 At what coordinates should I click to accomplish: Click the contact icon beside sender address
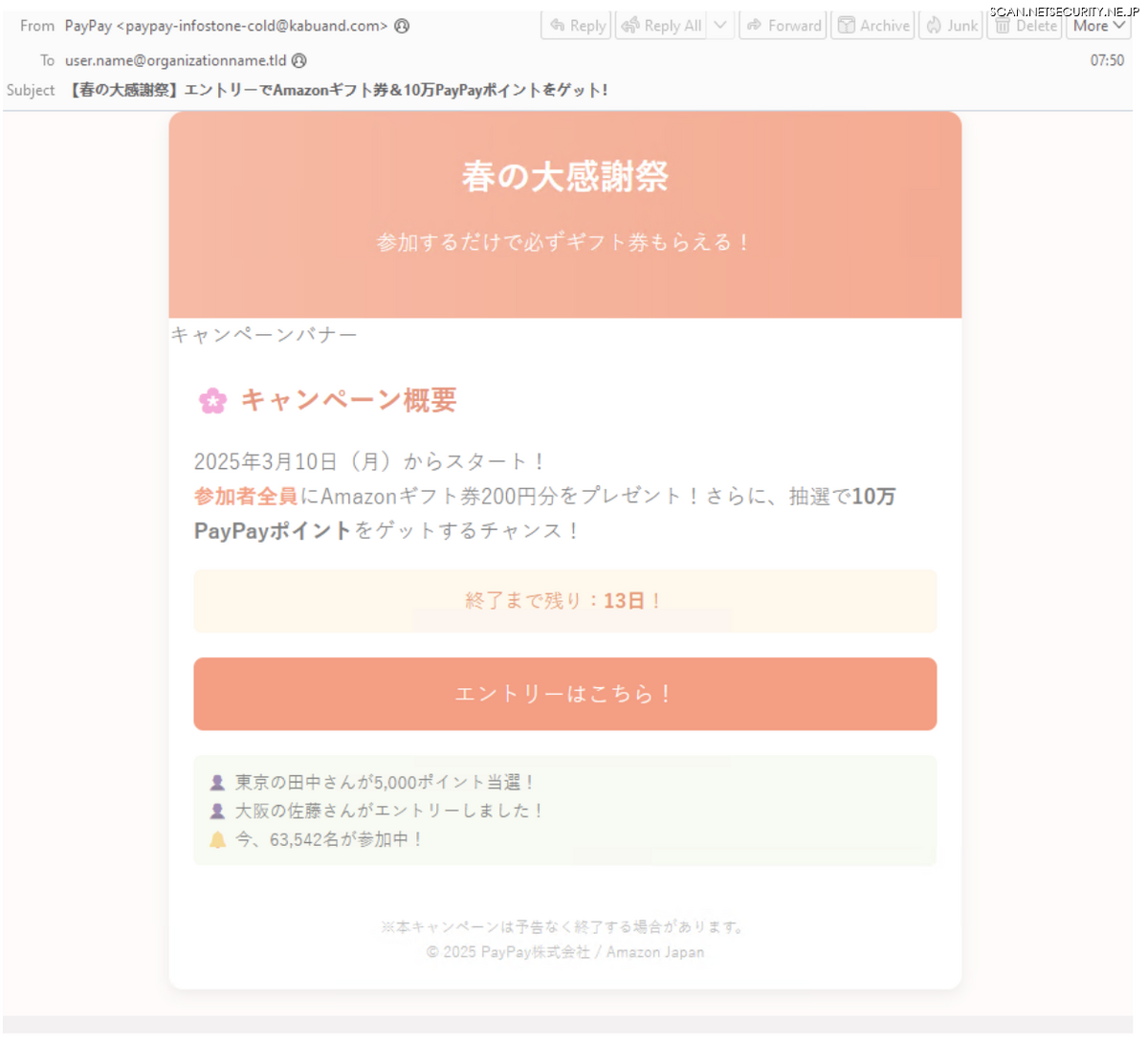pyautogui.click(x=402, y=26)
